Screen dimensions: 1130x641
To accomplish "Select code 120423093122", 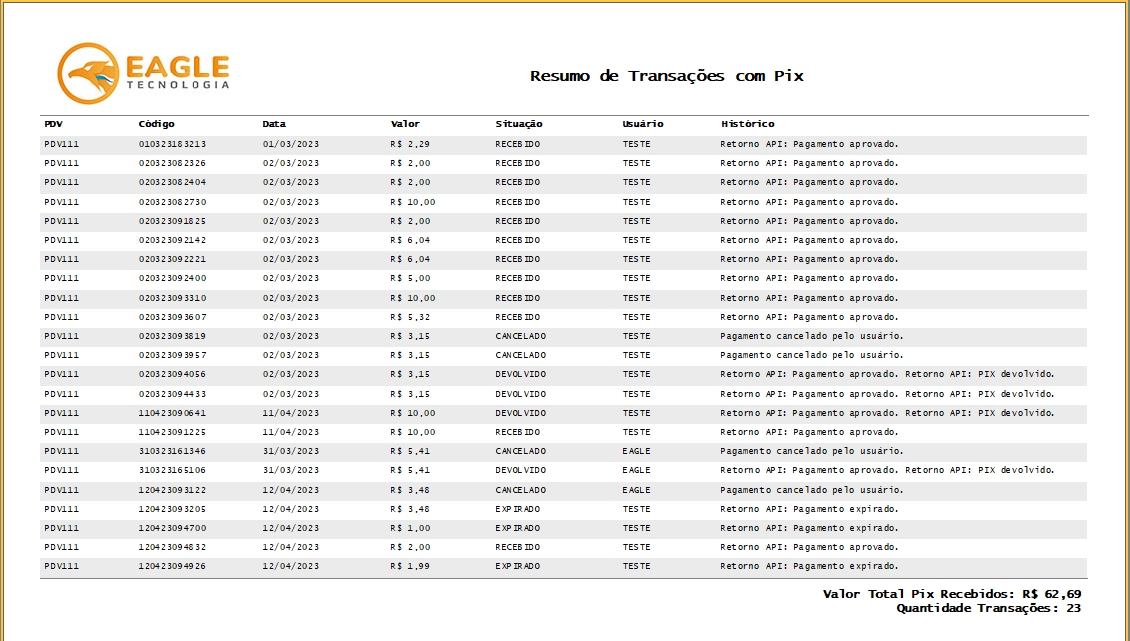I will point(172,490).
